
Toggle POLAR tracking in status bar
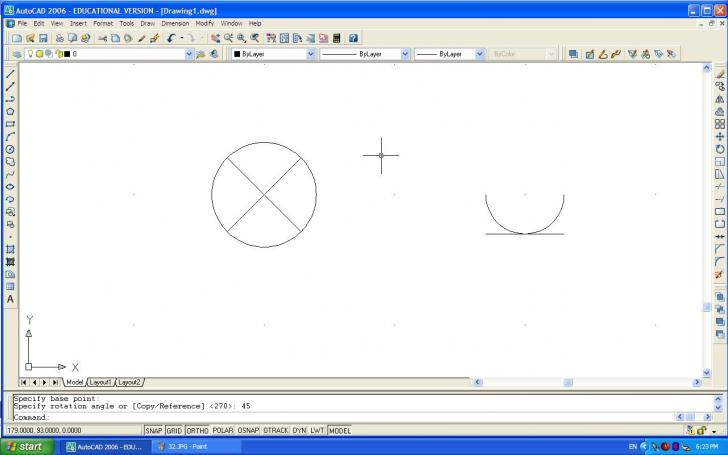coord(223,430)
